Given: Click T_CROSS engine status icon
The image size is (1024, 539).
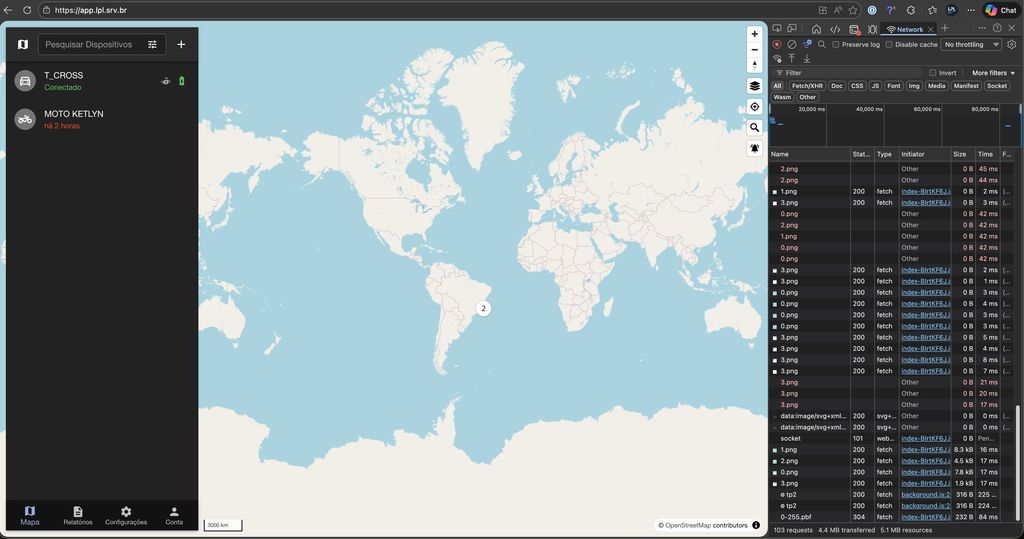Looking at the screenshot, I should (166, 81).
